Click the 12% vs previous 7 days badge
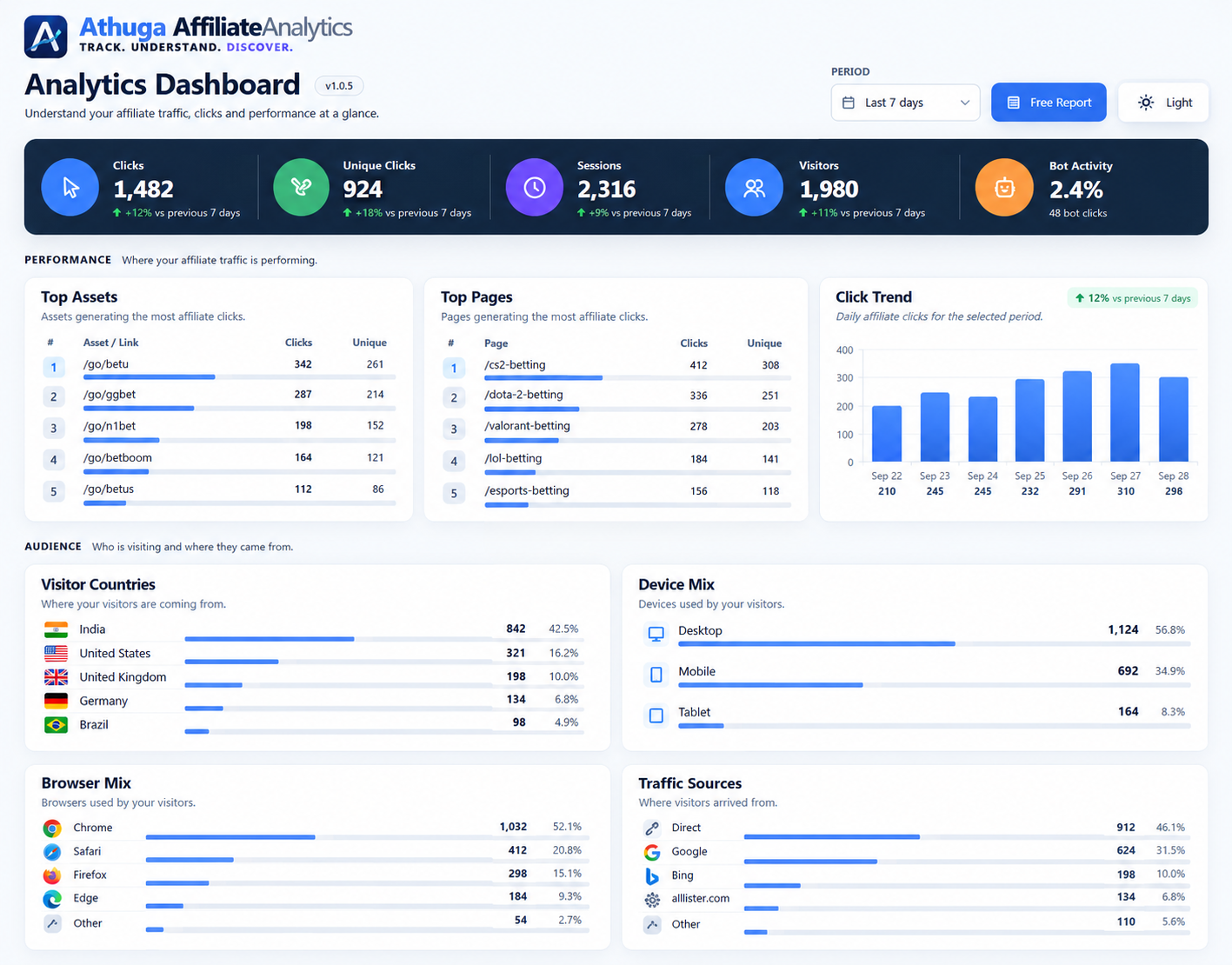 [1132, 298]
